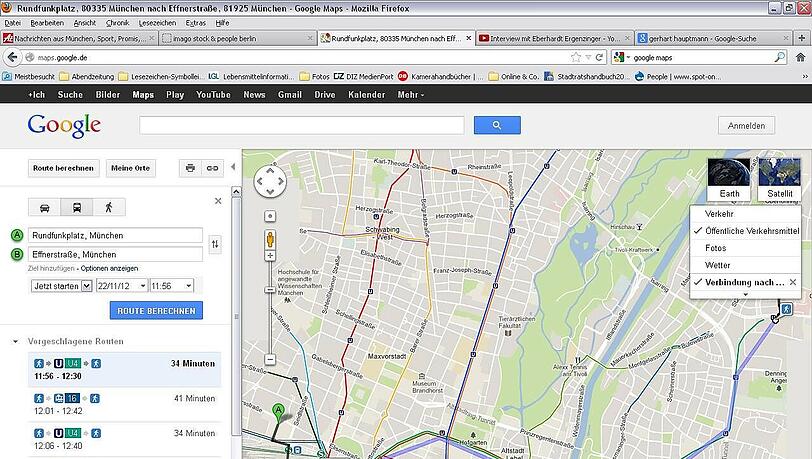Switch to the Interview mit Eberhardt YouTube tab

pos(555,38)
